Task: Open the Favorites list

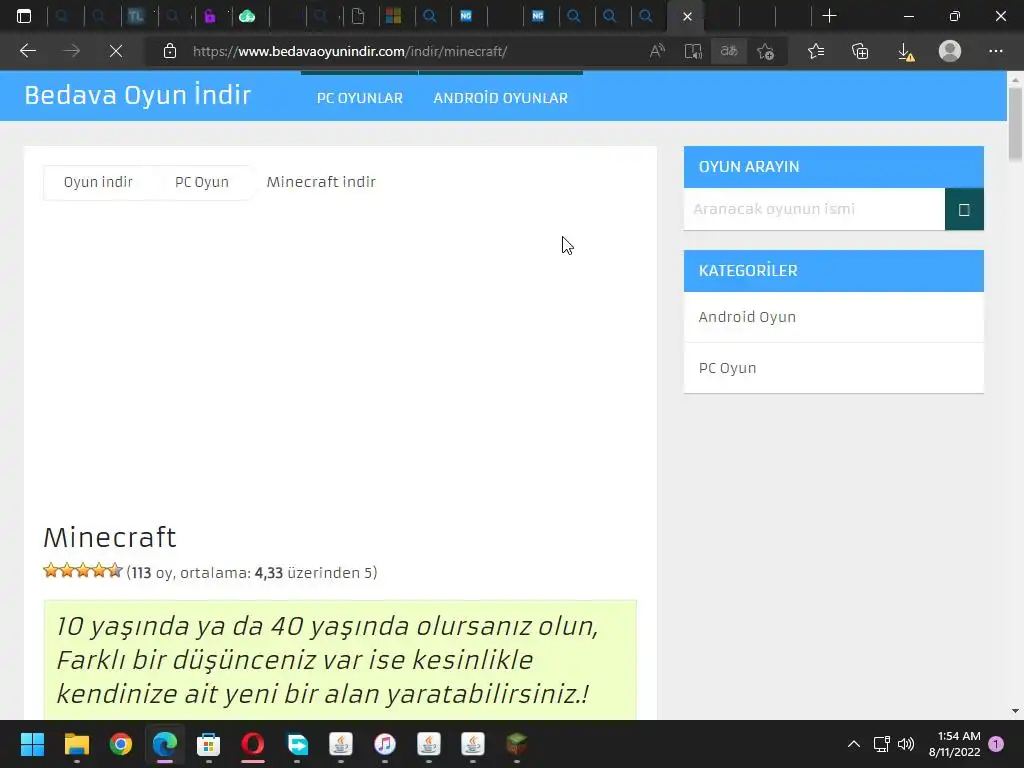Action: (x=816, y=51)
